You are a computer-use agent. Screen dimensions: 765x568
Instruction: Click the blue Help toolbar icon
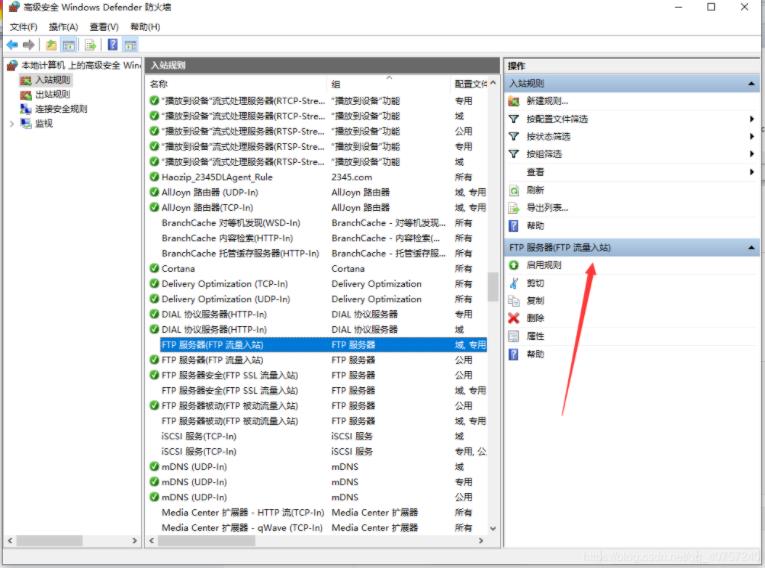pyautogui.click(x=113, y=45)
